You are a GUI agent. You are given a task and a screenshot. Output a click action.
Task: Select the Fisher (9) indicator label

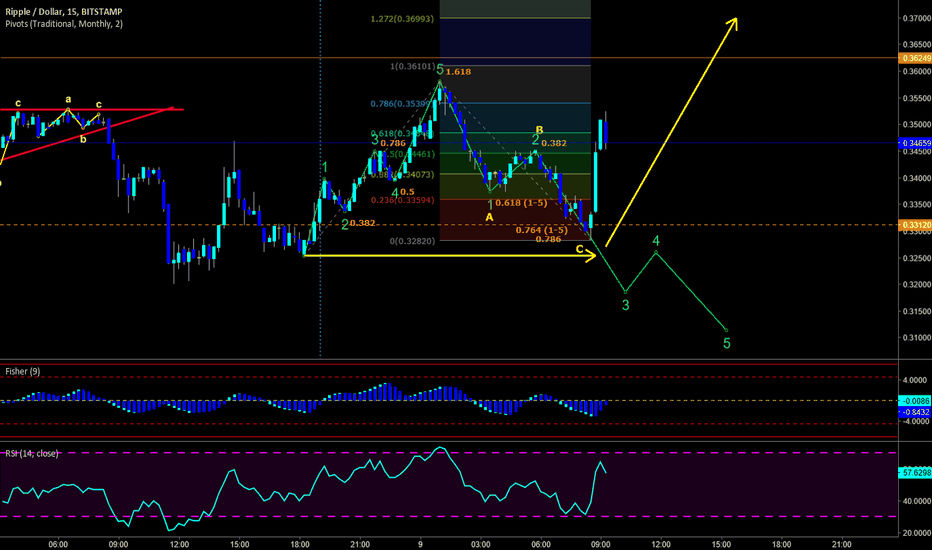[23, 372]
